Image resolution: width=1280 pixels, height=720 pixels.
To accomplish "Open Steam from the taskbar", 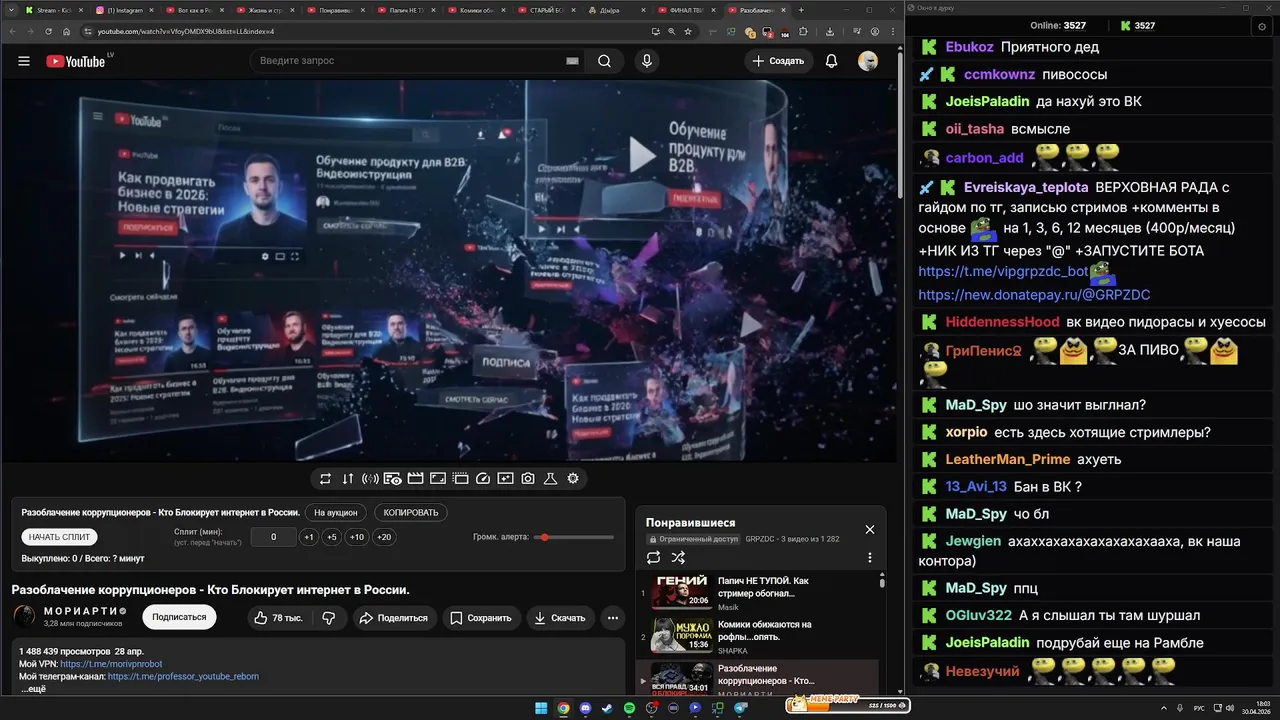I will [x=607, y=708].
